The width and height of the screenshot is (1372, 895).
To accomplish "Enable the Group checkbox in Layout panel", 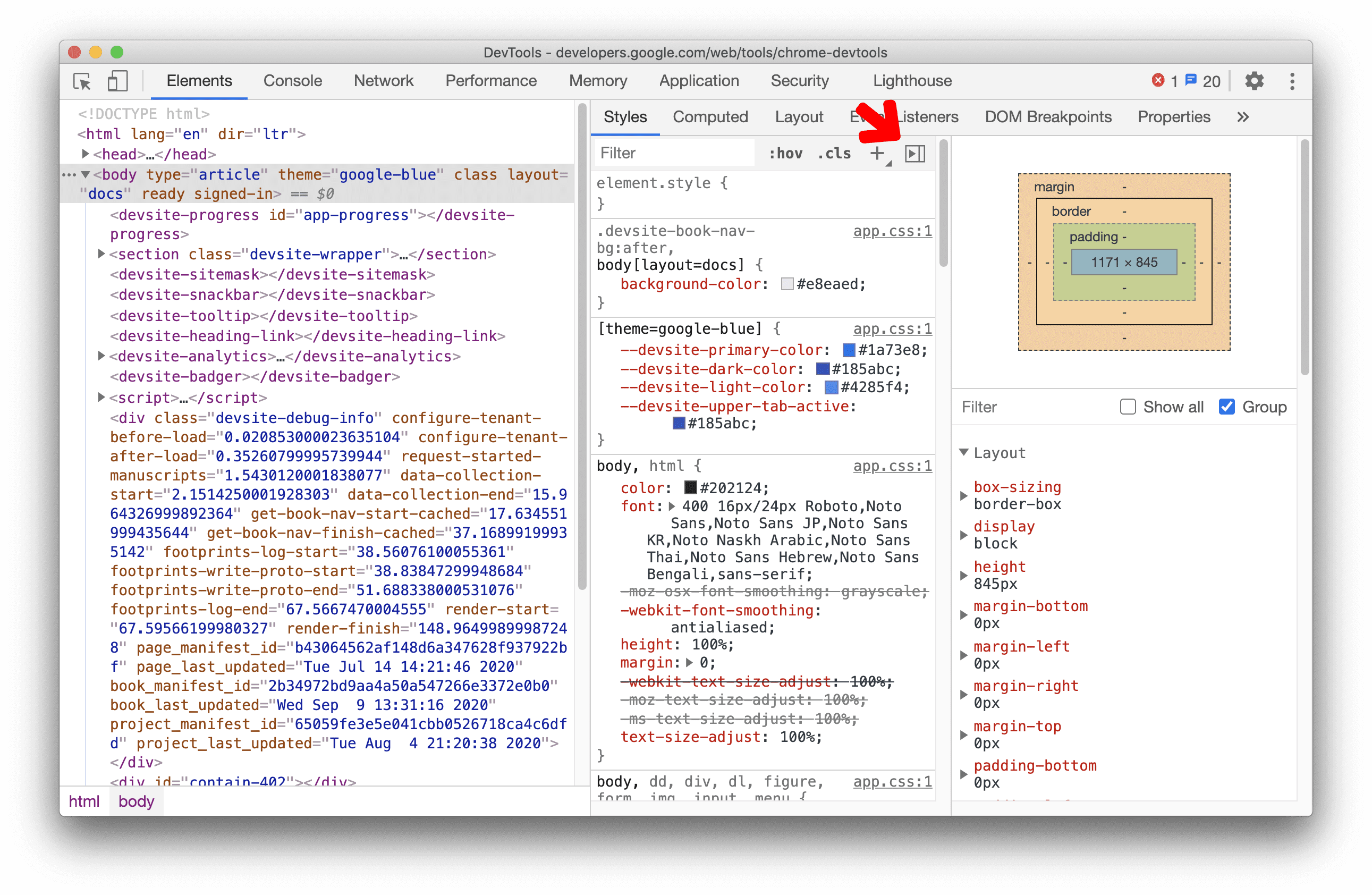I will tap(1223, 407).
